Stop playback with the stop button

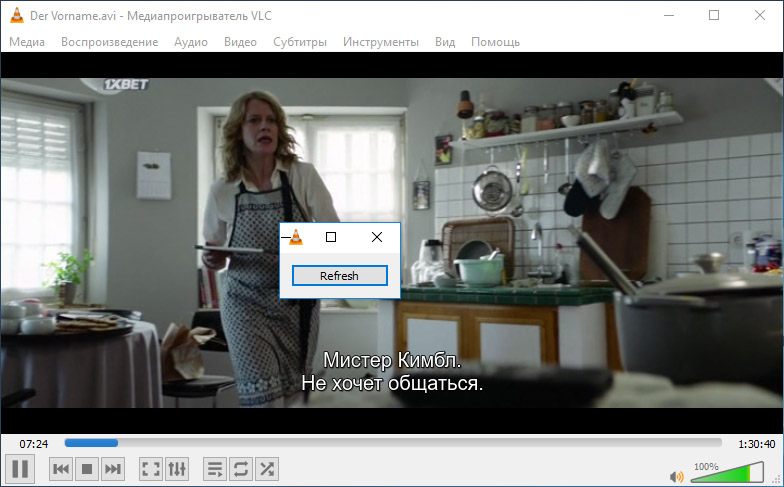[87, 469]
